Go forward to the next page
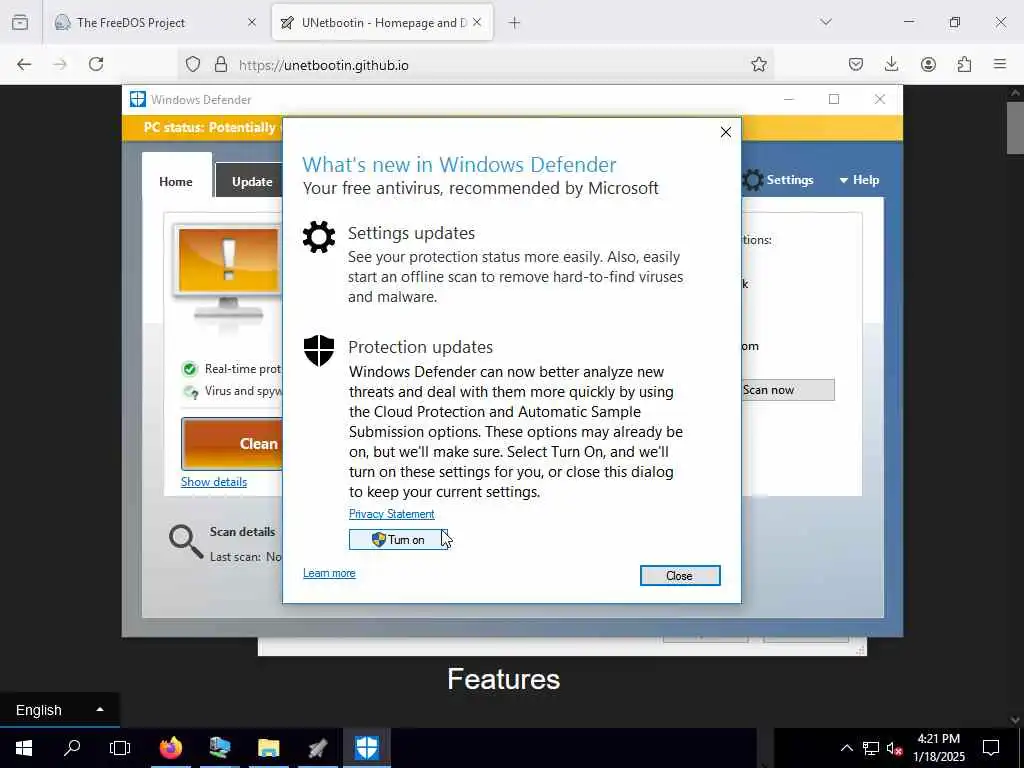The height and width of the screenshot is (768, 1024). [x=60, y=64]
